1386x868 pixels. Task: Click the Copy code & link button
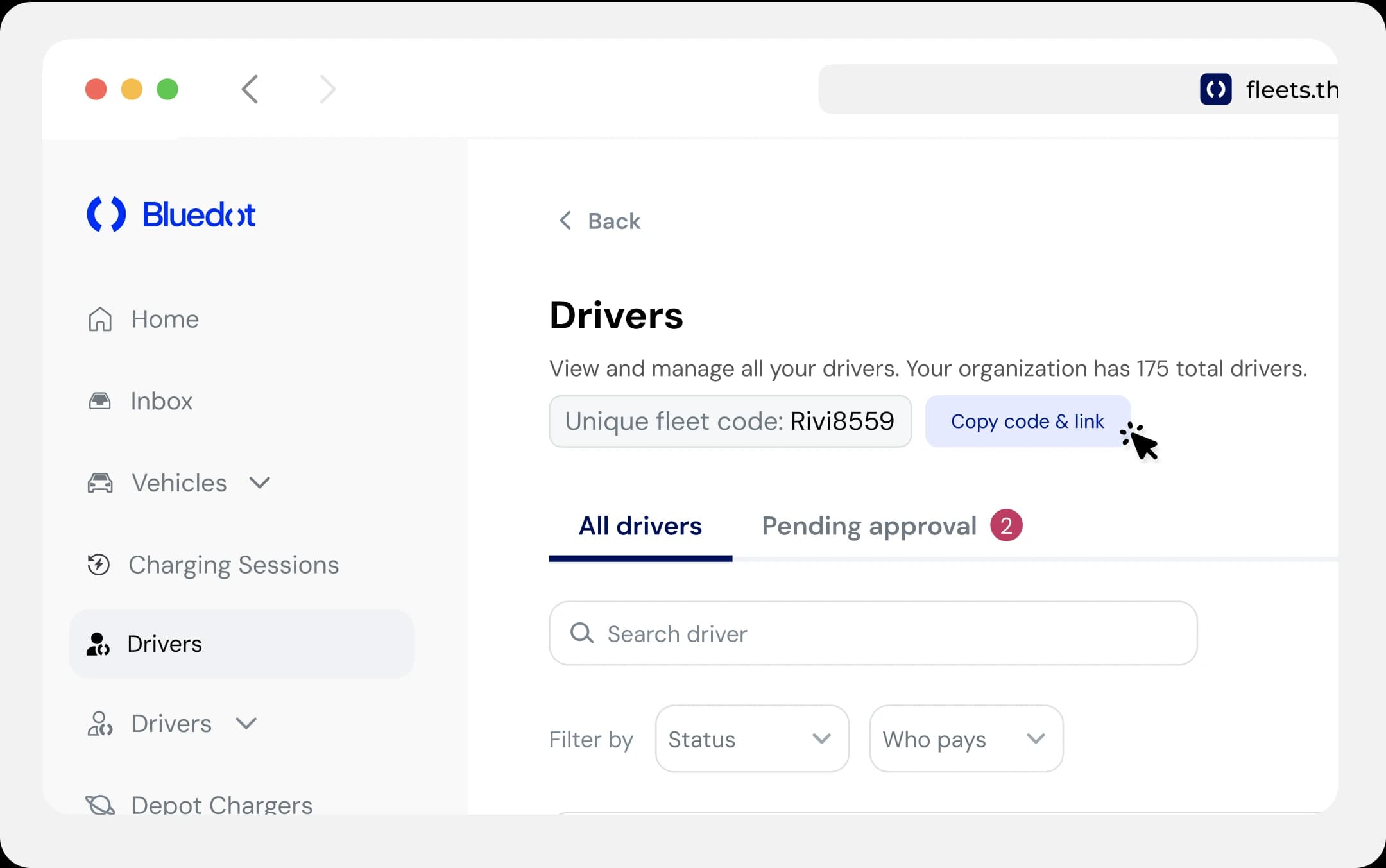tap(1027, 421)
